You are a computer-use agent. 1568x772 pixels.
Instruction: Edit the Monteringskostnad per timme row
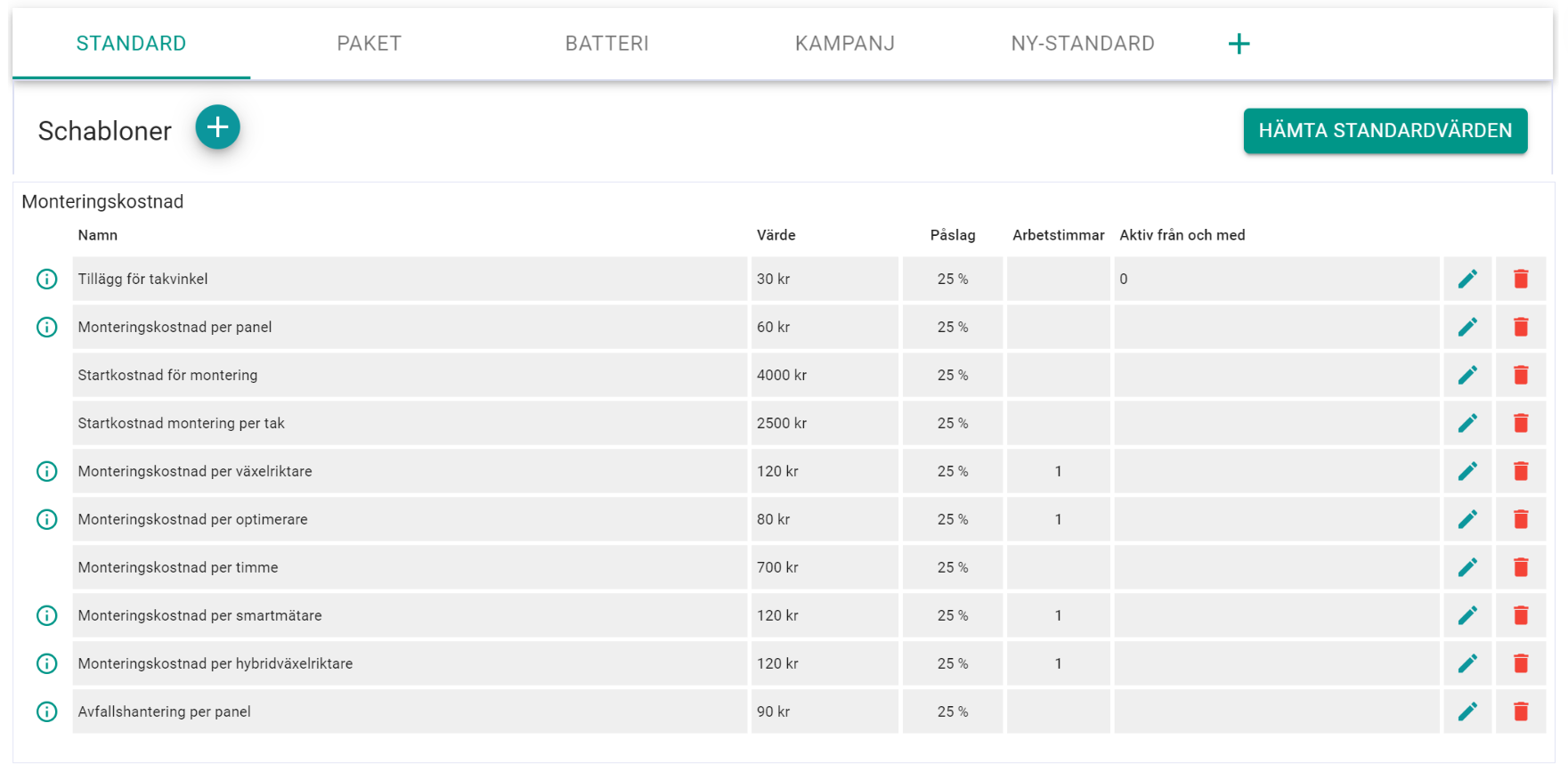tap(1467, 567)
